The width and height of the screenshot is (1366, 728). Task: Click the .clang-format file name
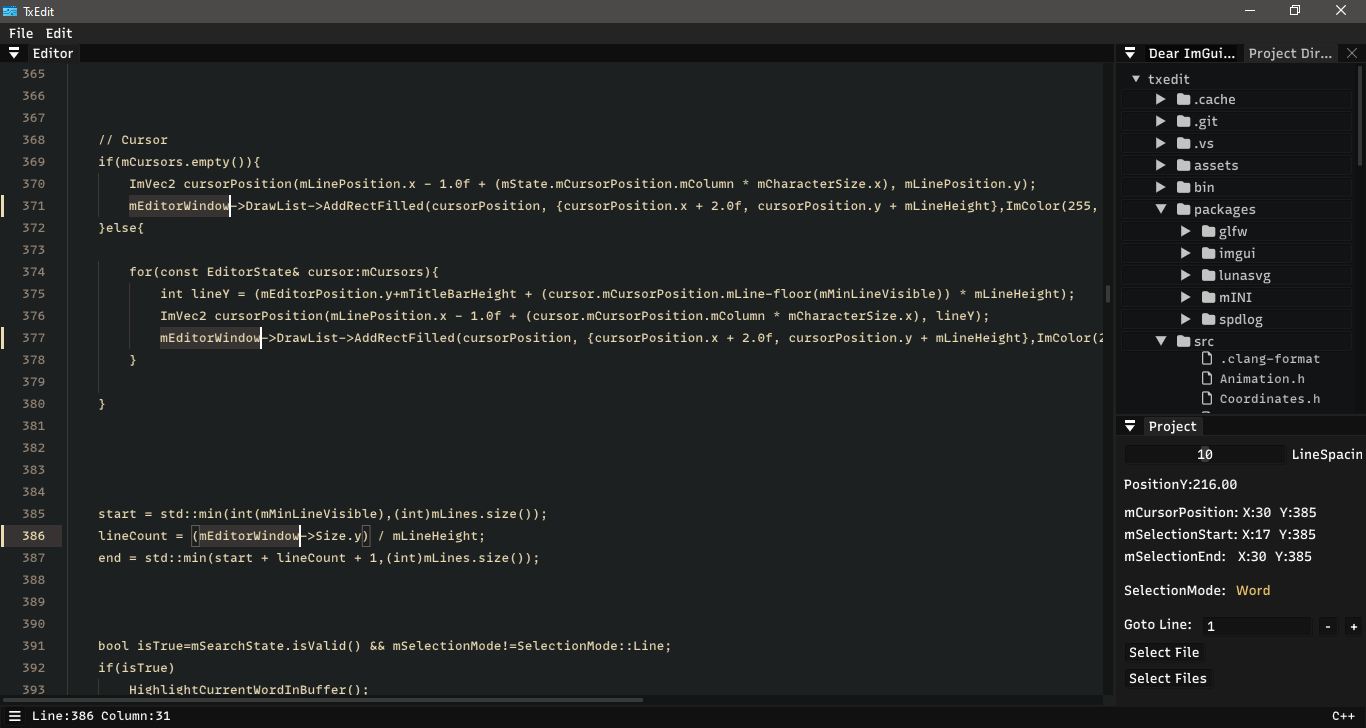tap(1270, 358)
